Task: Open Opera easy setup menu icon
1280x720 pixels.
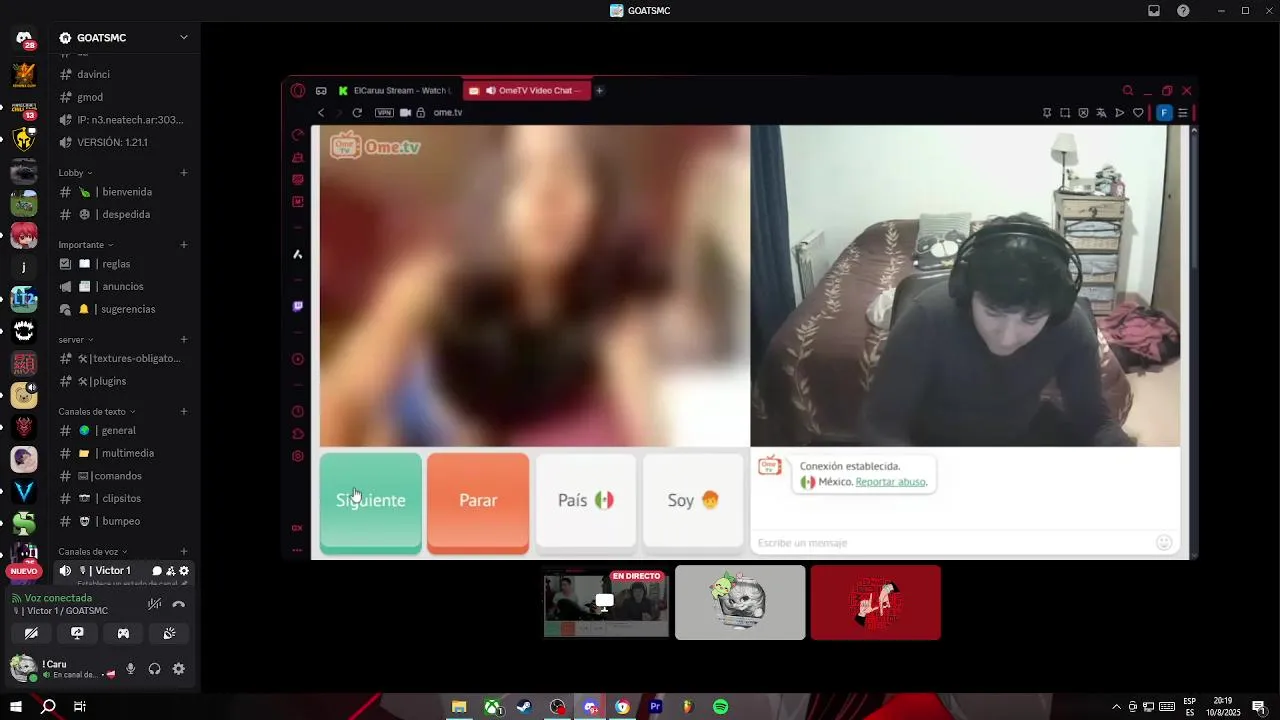Action: 1182,113
